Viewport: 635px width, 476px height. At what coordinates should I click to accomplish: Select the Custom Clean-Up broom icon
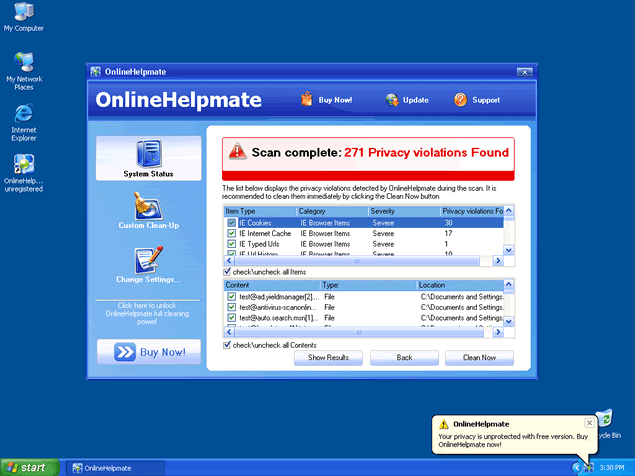[148, 205]
